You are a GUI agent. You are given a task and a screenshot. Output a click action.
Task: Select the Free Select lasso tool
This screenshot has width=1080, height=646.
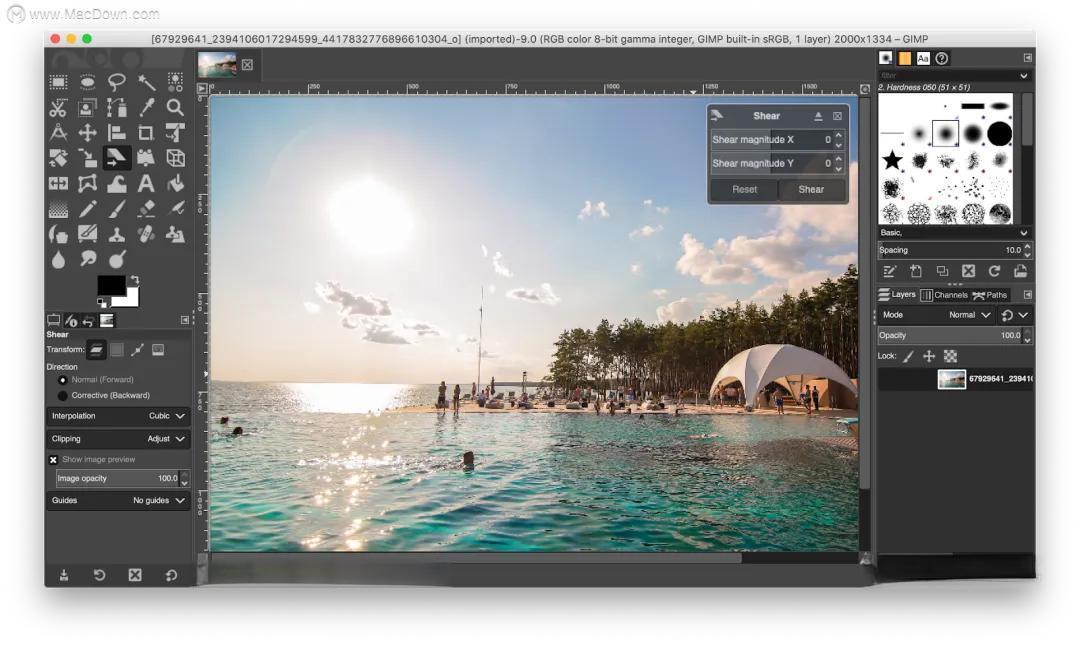click(117, 82)
